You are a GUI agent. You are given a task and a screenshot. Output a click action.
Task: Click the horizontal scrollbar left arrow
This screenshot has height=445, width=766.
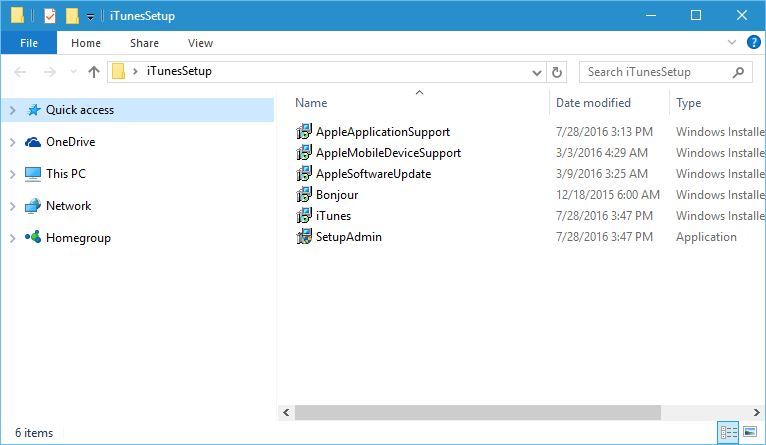(286, 412)
